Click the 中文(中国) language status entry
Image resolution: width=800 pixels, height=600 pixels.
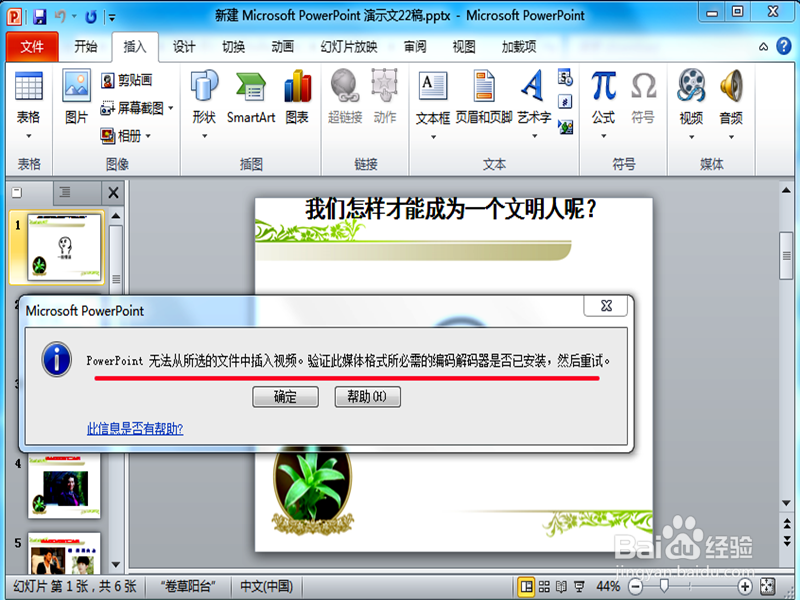tap(266, 586)
